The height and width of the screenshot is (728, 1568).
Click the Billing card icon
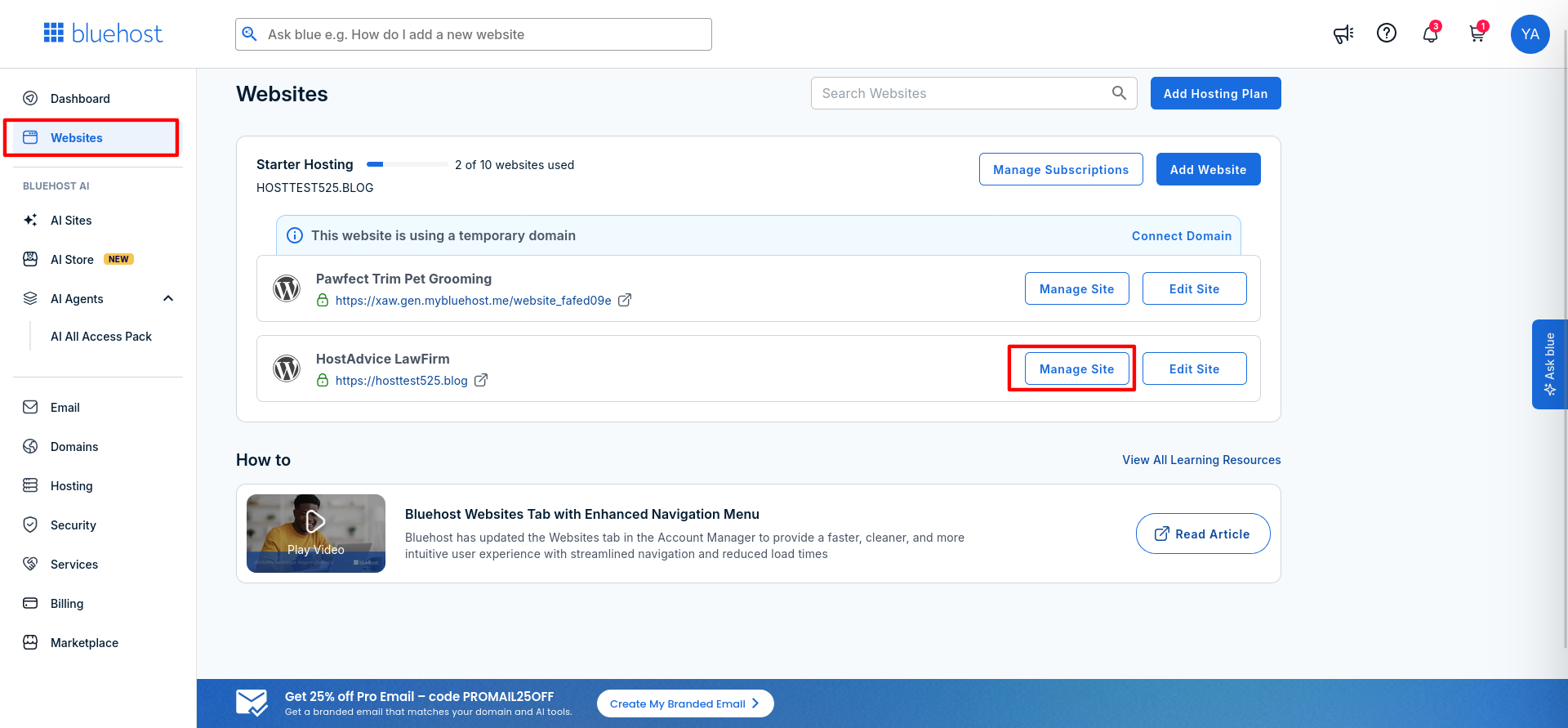tap(30, 603)
